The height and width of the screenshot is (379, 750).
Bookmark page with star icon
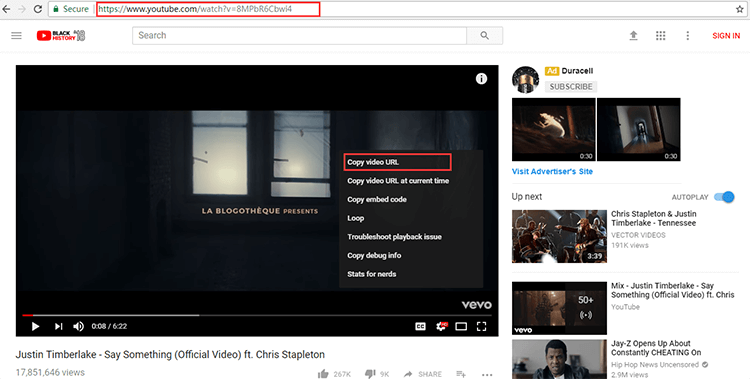739,9
